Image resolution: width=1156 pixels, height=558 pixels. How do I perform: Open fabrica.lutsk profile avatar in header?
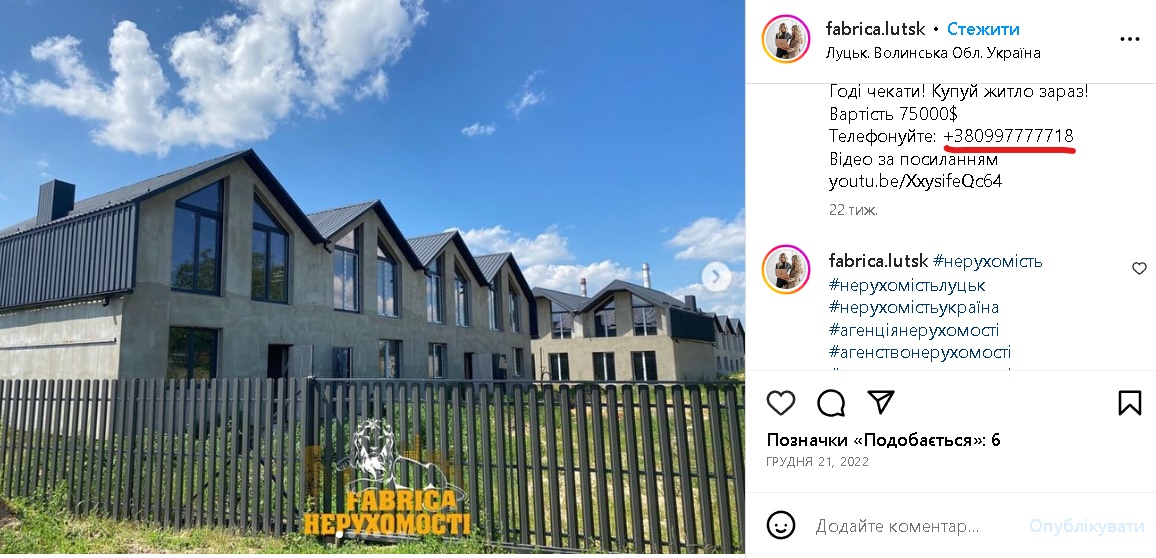(786, 39)
